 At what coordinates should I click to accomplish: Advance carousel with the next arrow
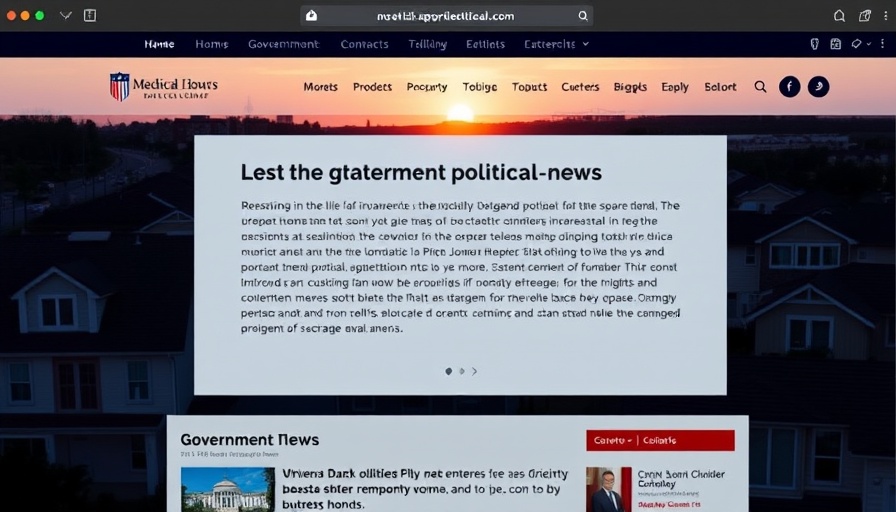pyautogui.click(x=475, y=371)
